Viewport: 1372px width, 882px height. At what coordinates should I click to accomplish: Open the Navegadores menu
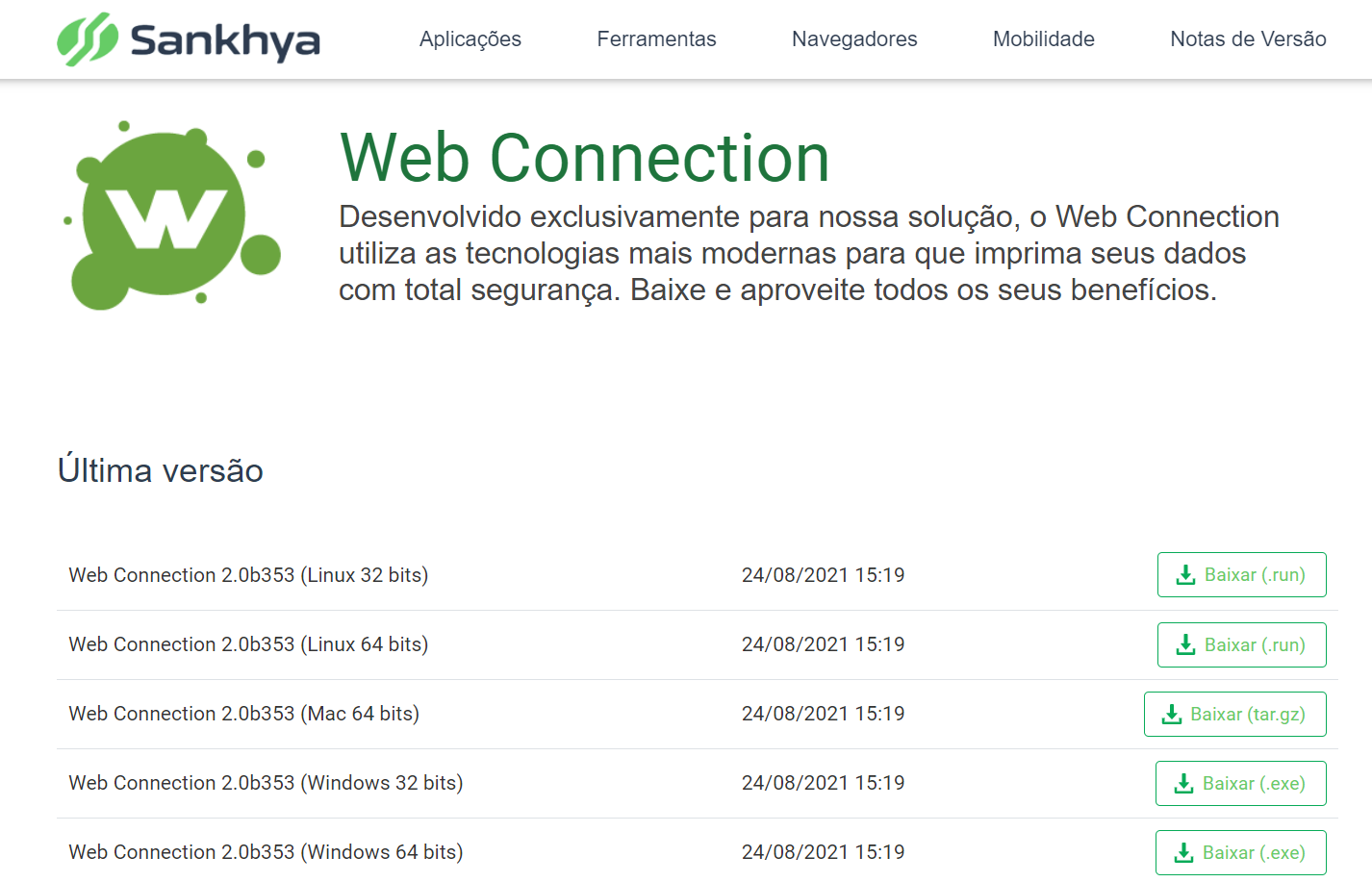coord(853,39)
